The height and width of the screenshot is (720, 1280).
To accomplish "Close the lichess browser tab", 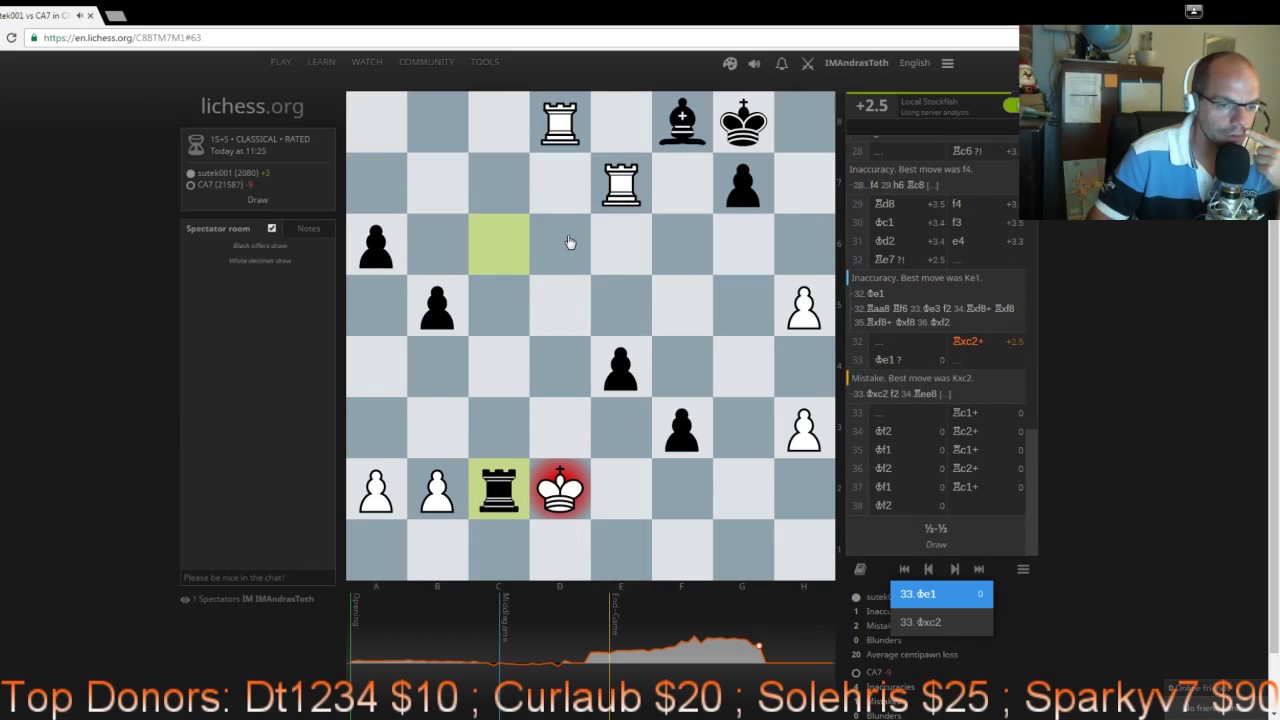I will (x=91, y=16).
